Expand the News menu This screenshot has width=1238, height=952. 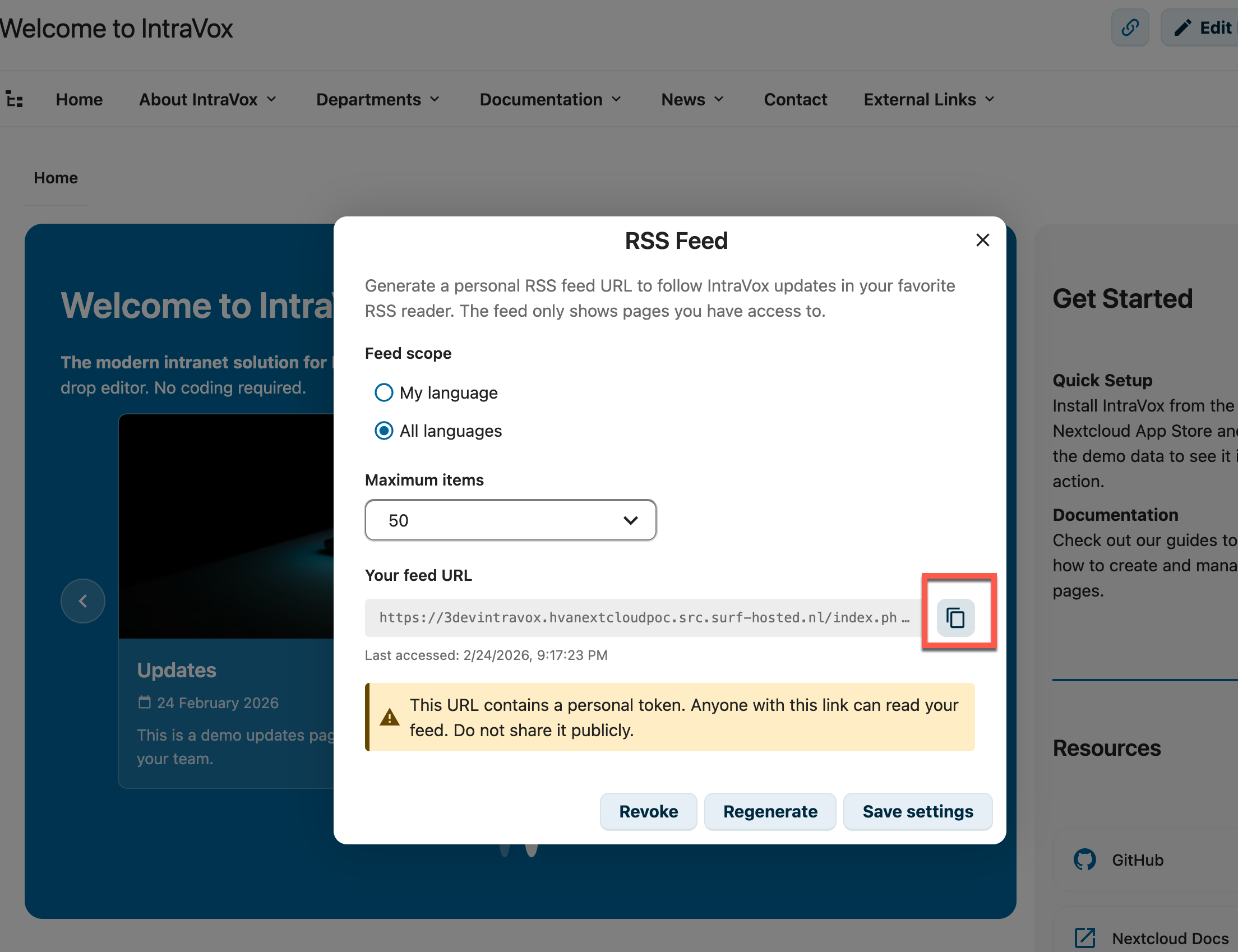pos(692,99)
